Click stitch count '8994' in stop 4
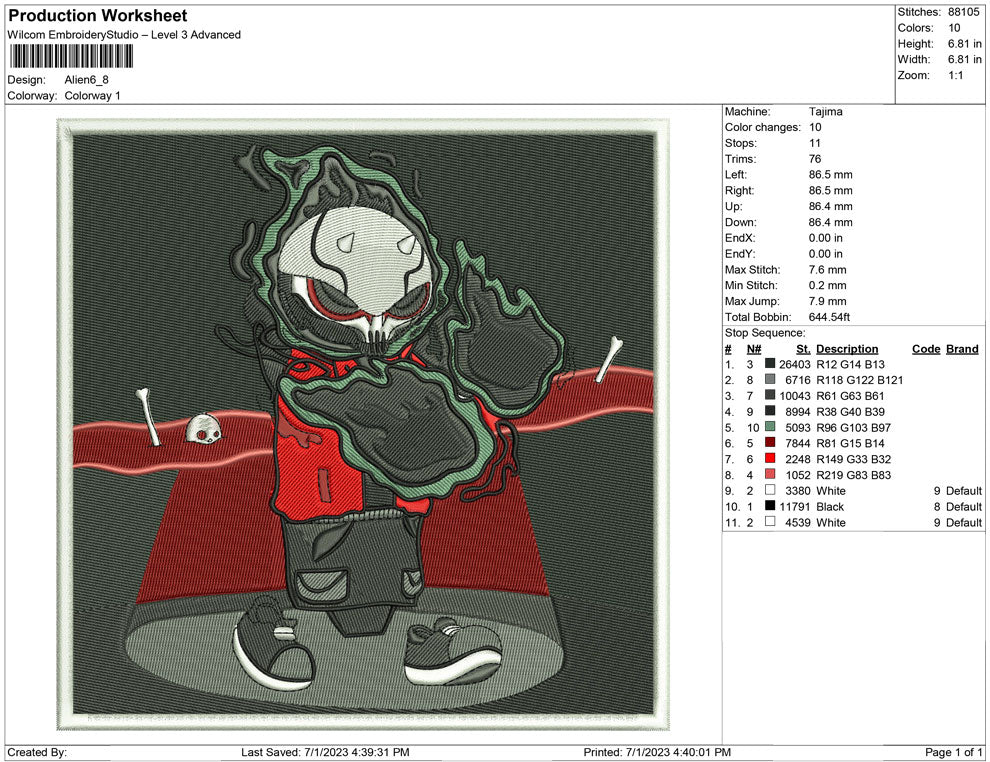The height and width of the screenshot is (762, 990). pyautogui.click(x=797, y=412)
